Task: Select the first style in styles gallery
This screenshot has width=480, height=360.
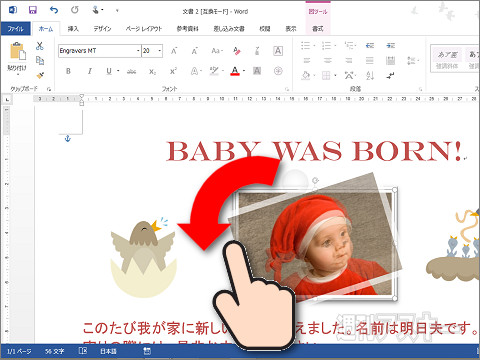Action: 447,59
